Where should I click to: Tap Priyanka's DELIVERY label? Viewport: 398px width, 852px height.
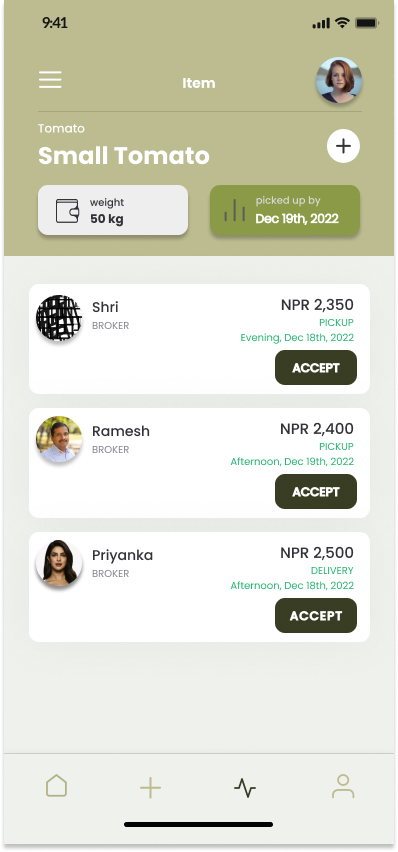tap(332, 571)
